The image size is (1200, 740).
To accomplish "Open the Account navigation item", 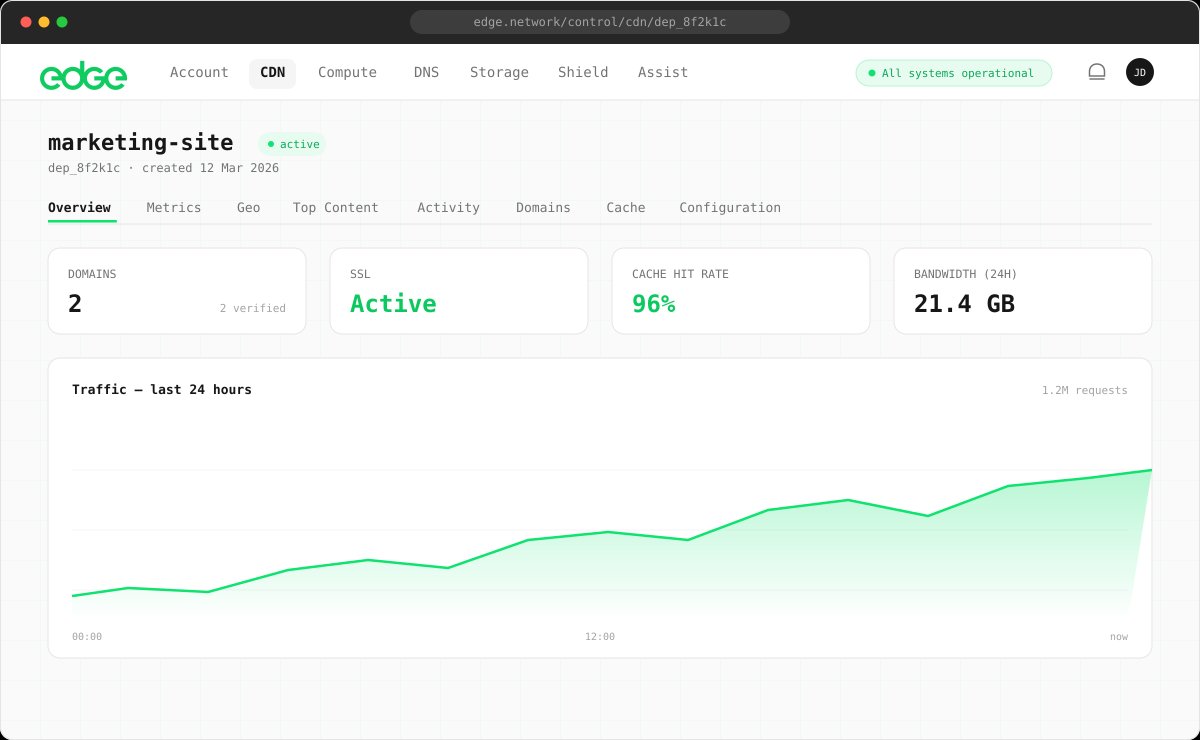I will pos(199,72).
